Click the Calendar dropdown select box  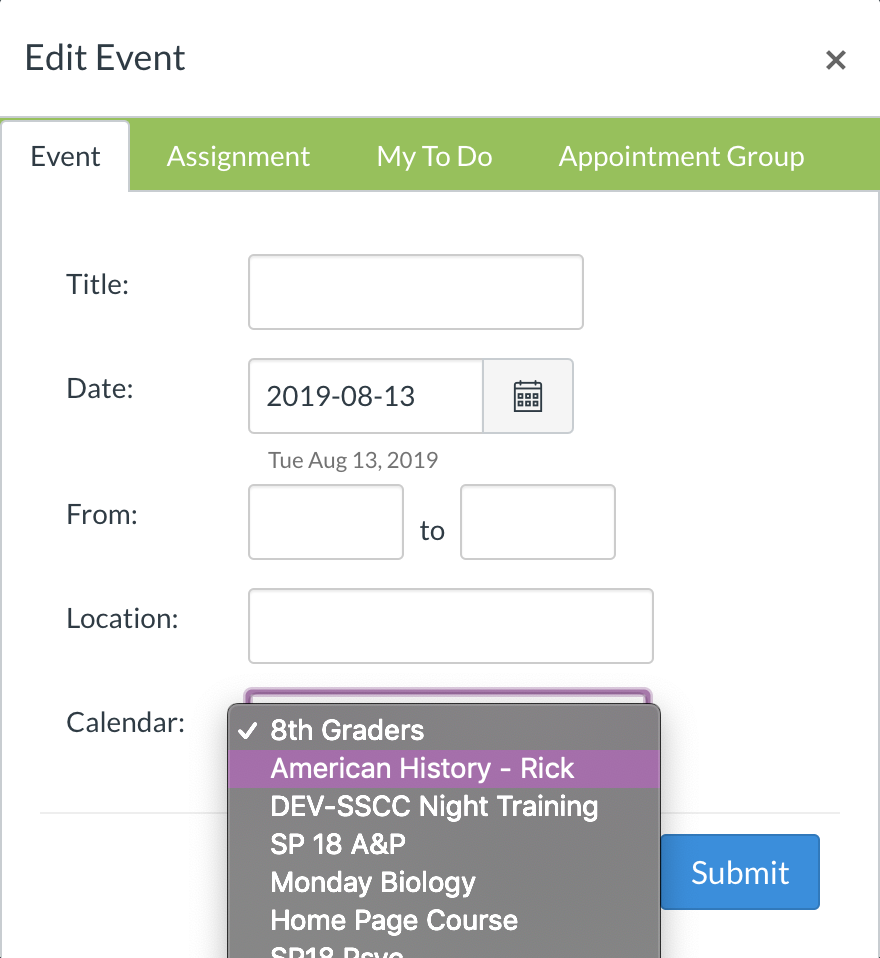449,696
